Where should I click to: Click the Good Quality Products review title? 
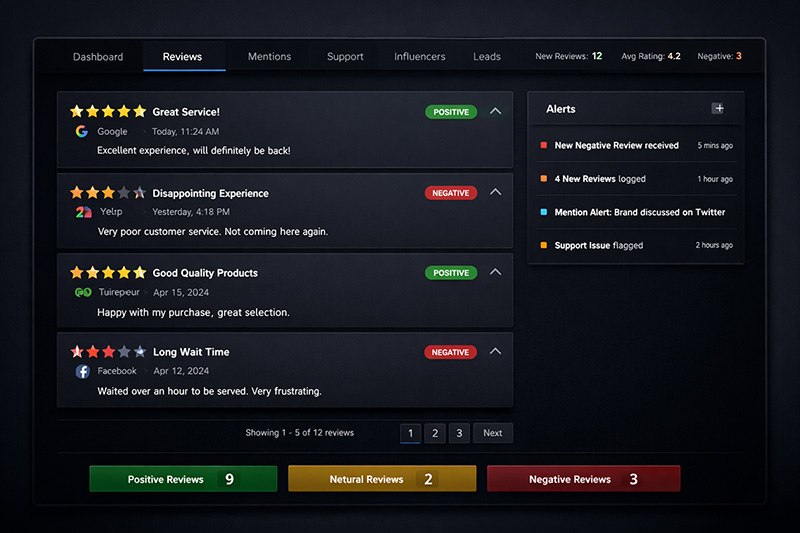(205, 273)
